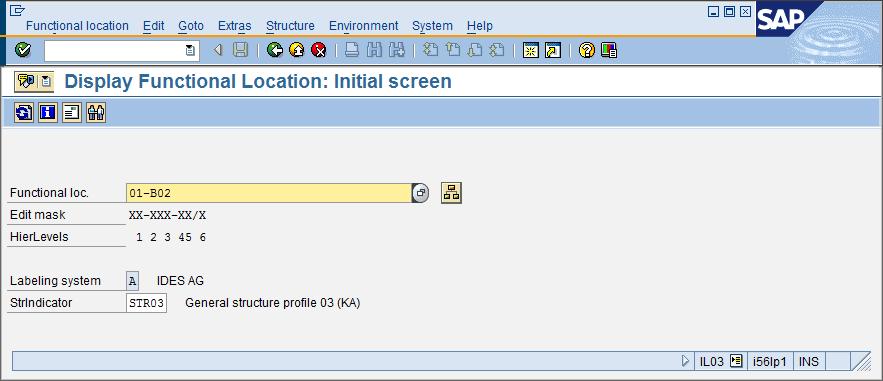Click the Find binoculars icon
Screen dimensions: 883x381
(x=374, y=51)
